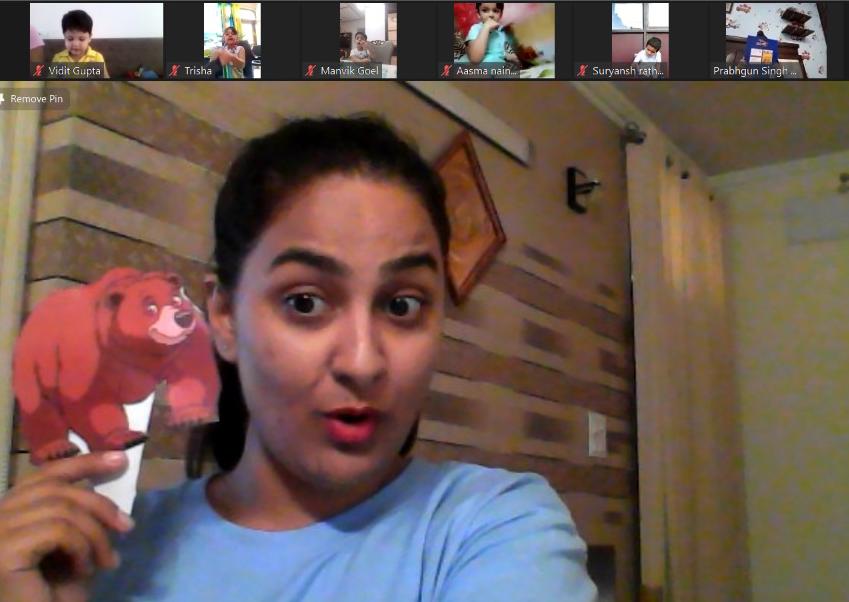
Task: Click muted microphone icon beside Aasma
Action: point(447,71)
